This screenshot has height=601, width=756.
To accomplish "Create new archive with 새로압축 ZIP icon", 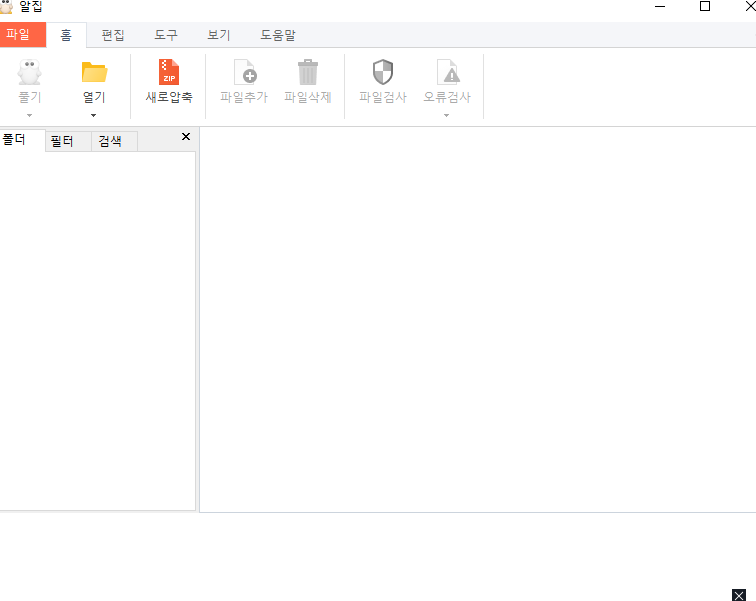I will (169, 72).
